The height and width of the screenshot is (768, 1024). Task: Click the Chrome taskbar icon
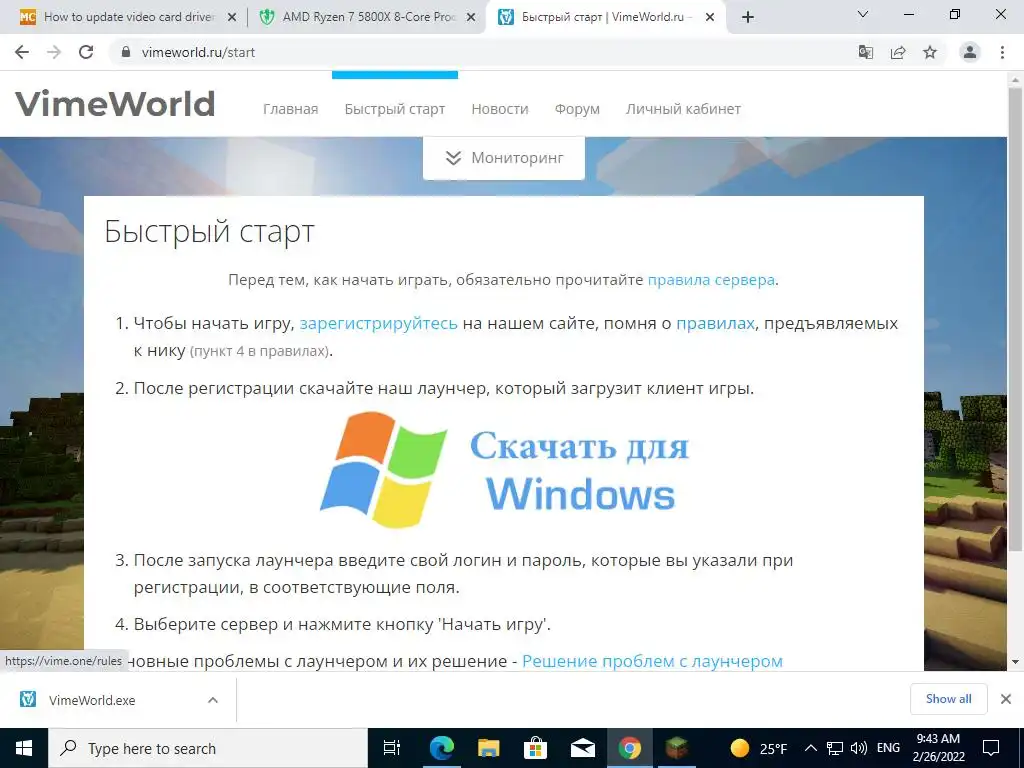(x=630, y=748)
